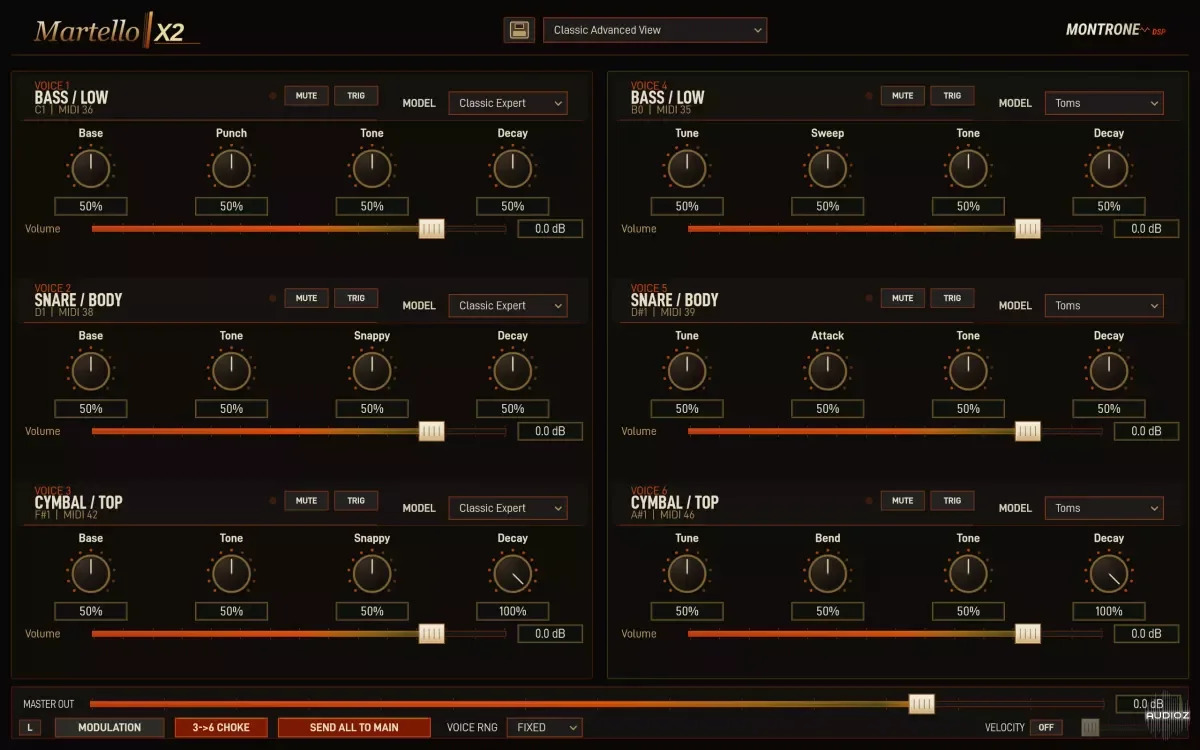Open Voice 4 Toms model dropdown
The image size is (1200, 750).
(1104, 103)
